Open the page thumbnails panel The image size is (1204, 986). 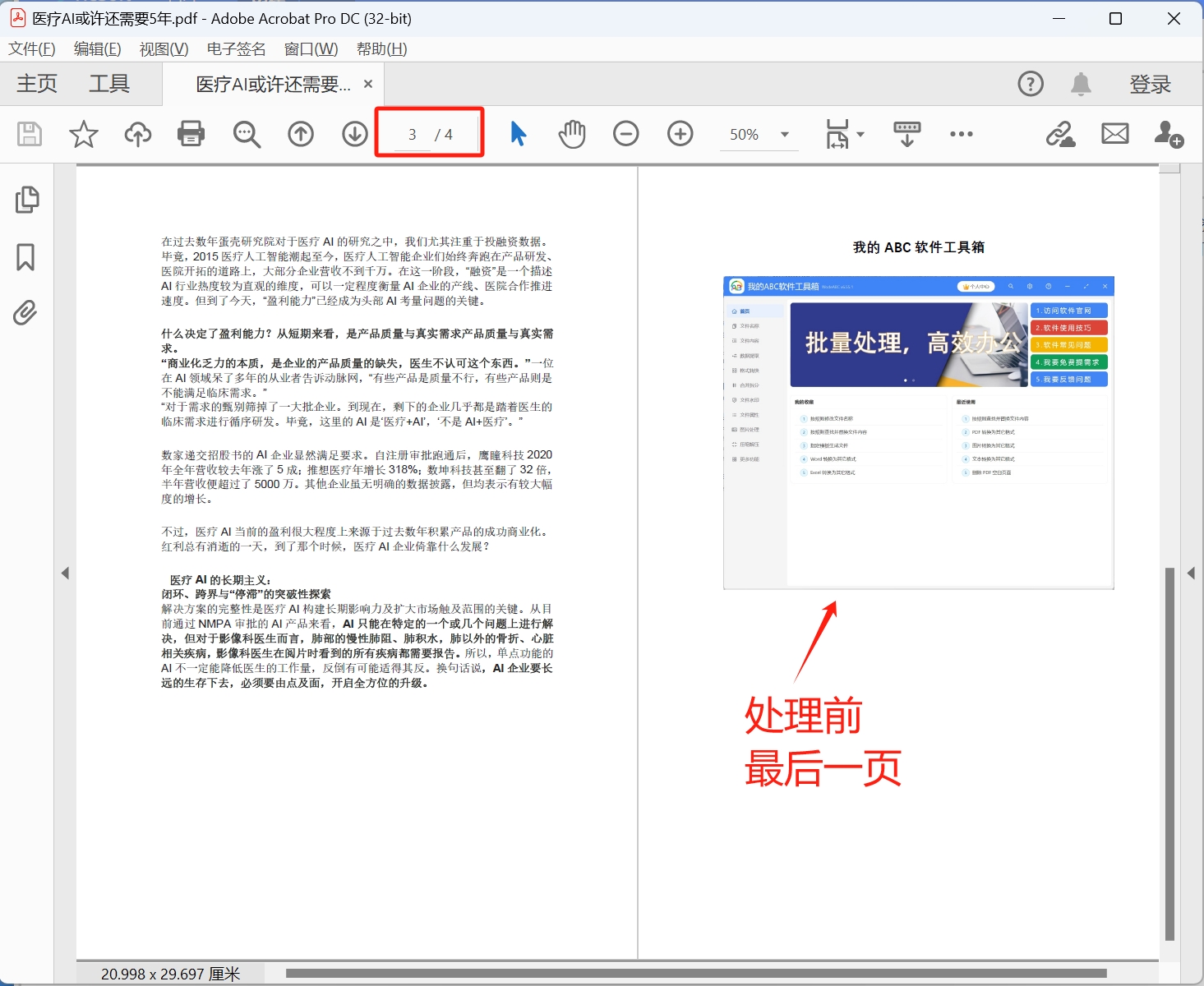click(27, 199)
